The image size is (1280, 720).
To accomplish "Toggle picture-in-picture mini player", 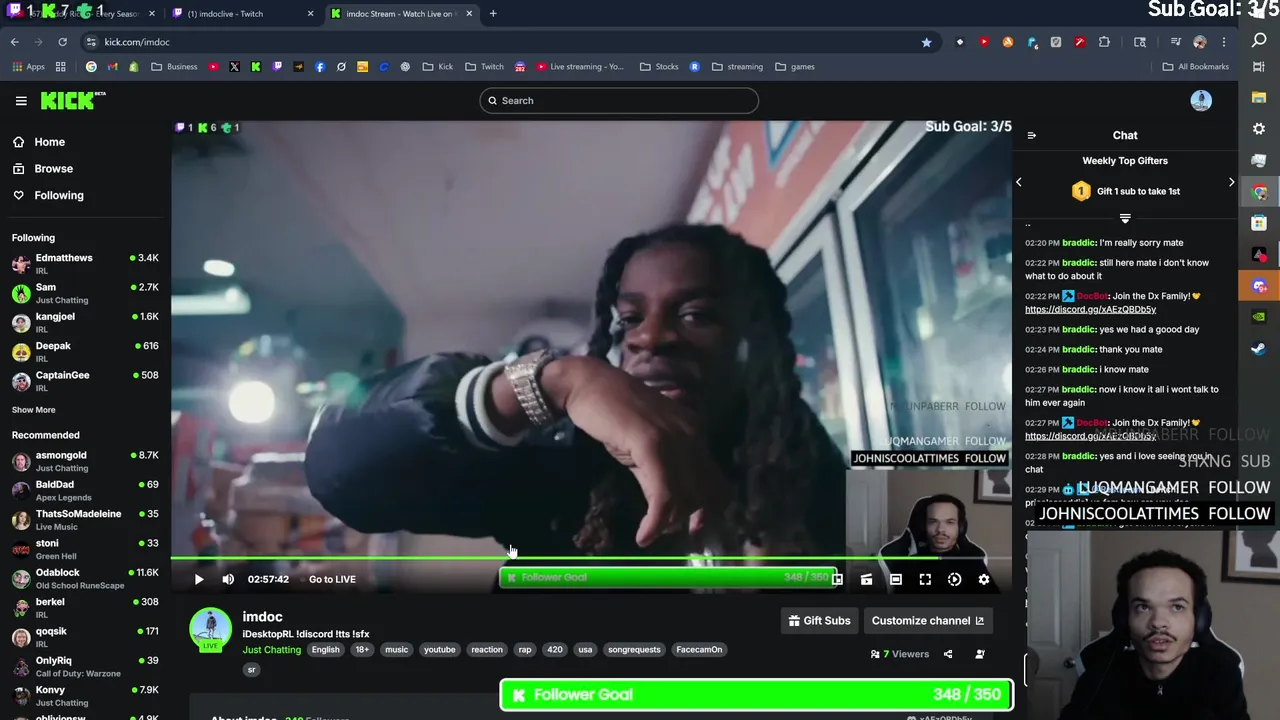I will click(x=838, y=579).
